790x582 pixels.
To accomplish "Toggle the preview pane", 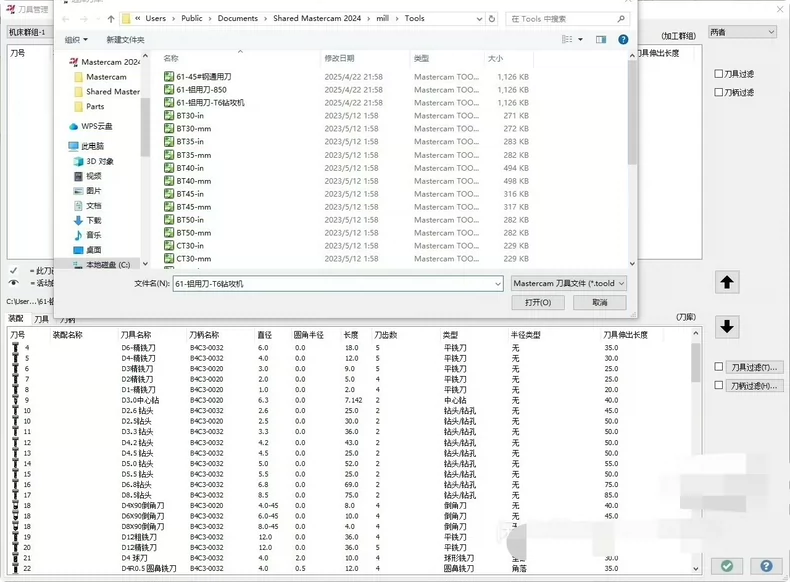I will [x=601, y=39].
